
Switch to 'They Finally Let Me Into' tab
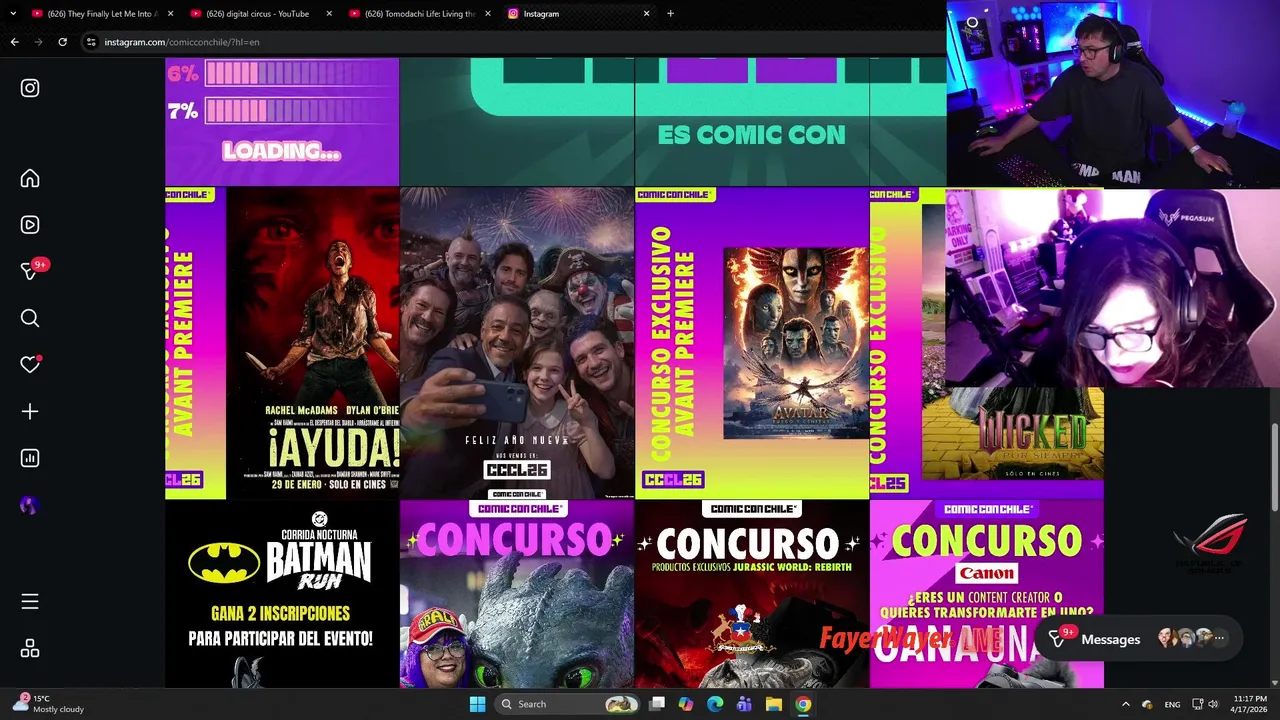coord(100,13)
